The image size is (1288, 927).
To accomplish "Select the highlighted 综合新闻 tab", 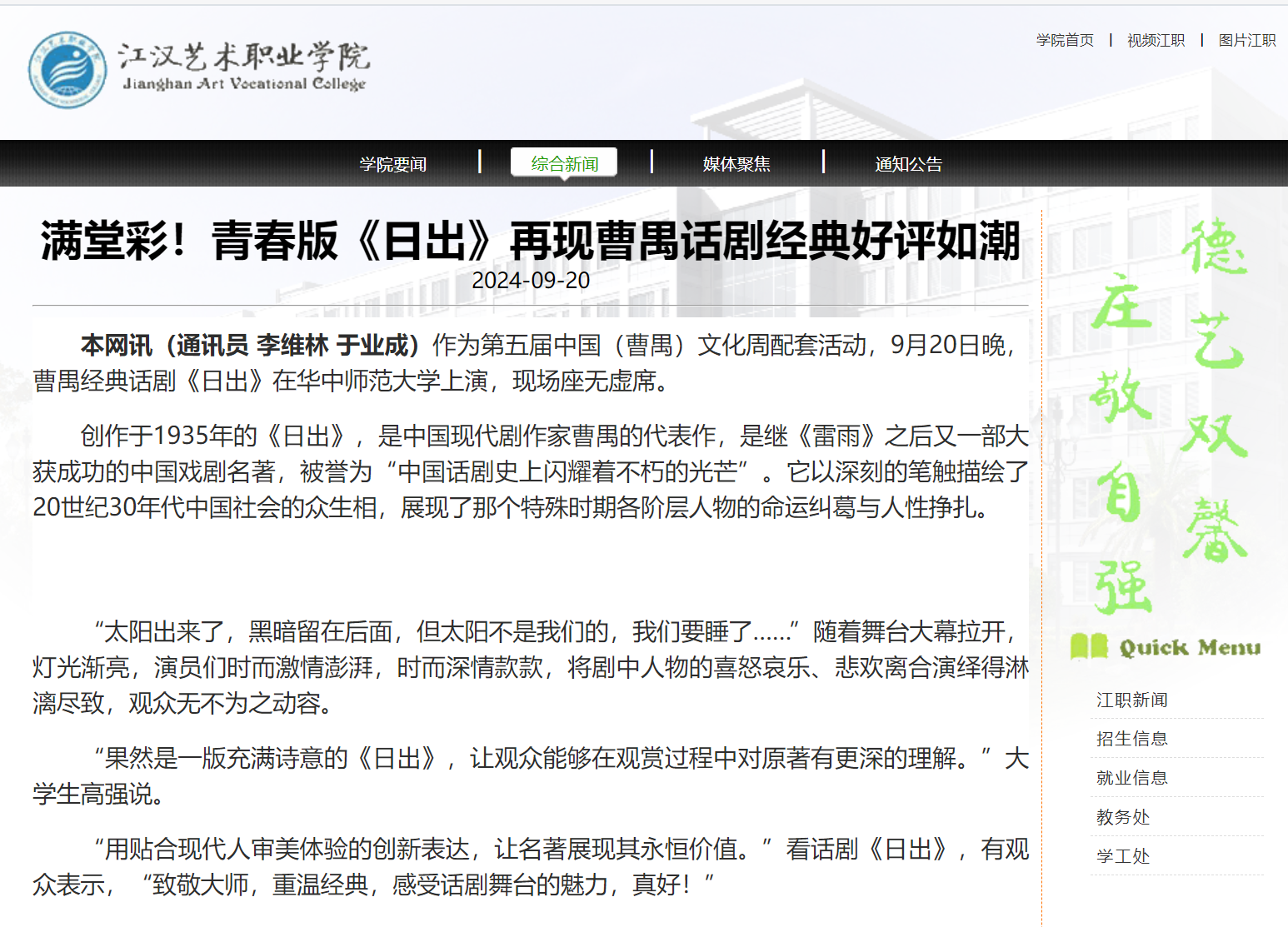I will click(x=564, y=163).
